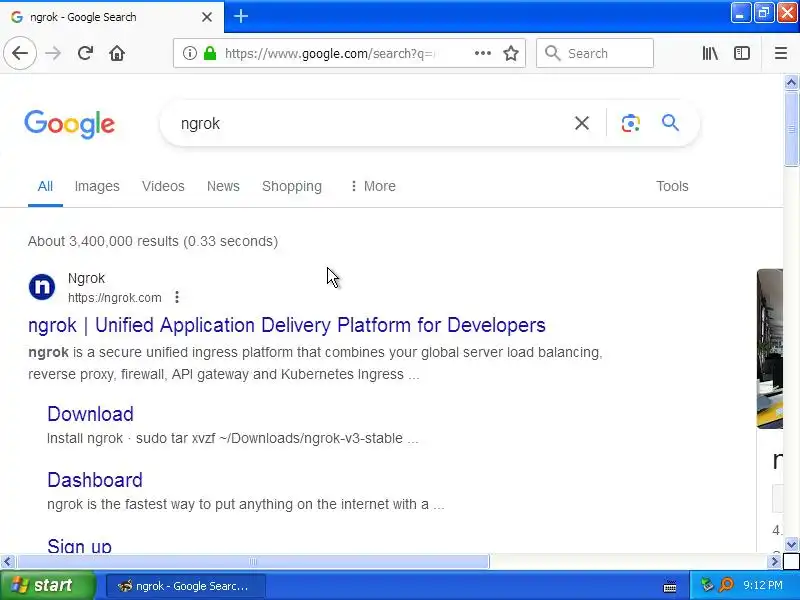Screen dimensions: 800x600
Task: Open page actions three-dot menu
Action: click(x=483, y=53)
